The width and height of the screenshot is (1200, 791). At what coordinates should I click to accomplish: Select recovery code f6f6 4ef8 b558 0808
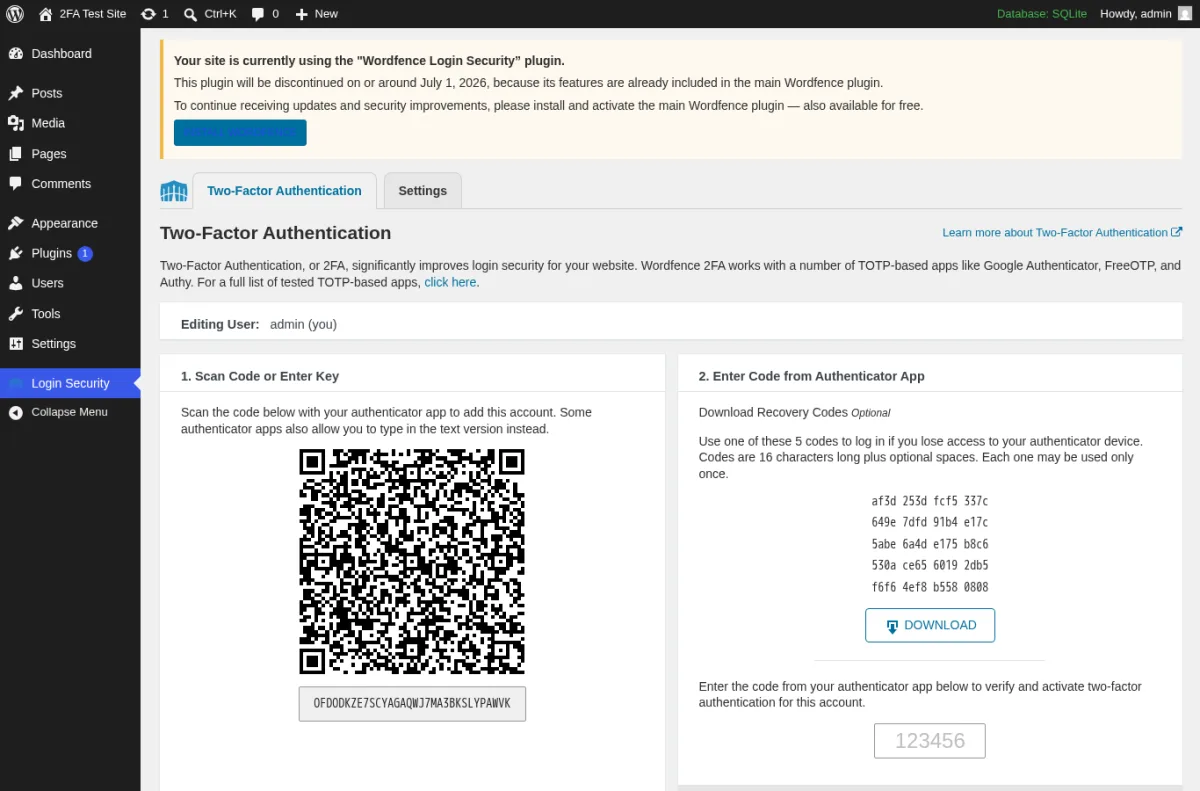[x=930, y=587]
